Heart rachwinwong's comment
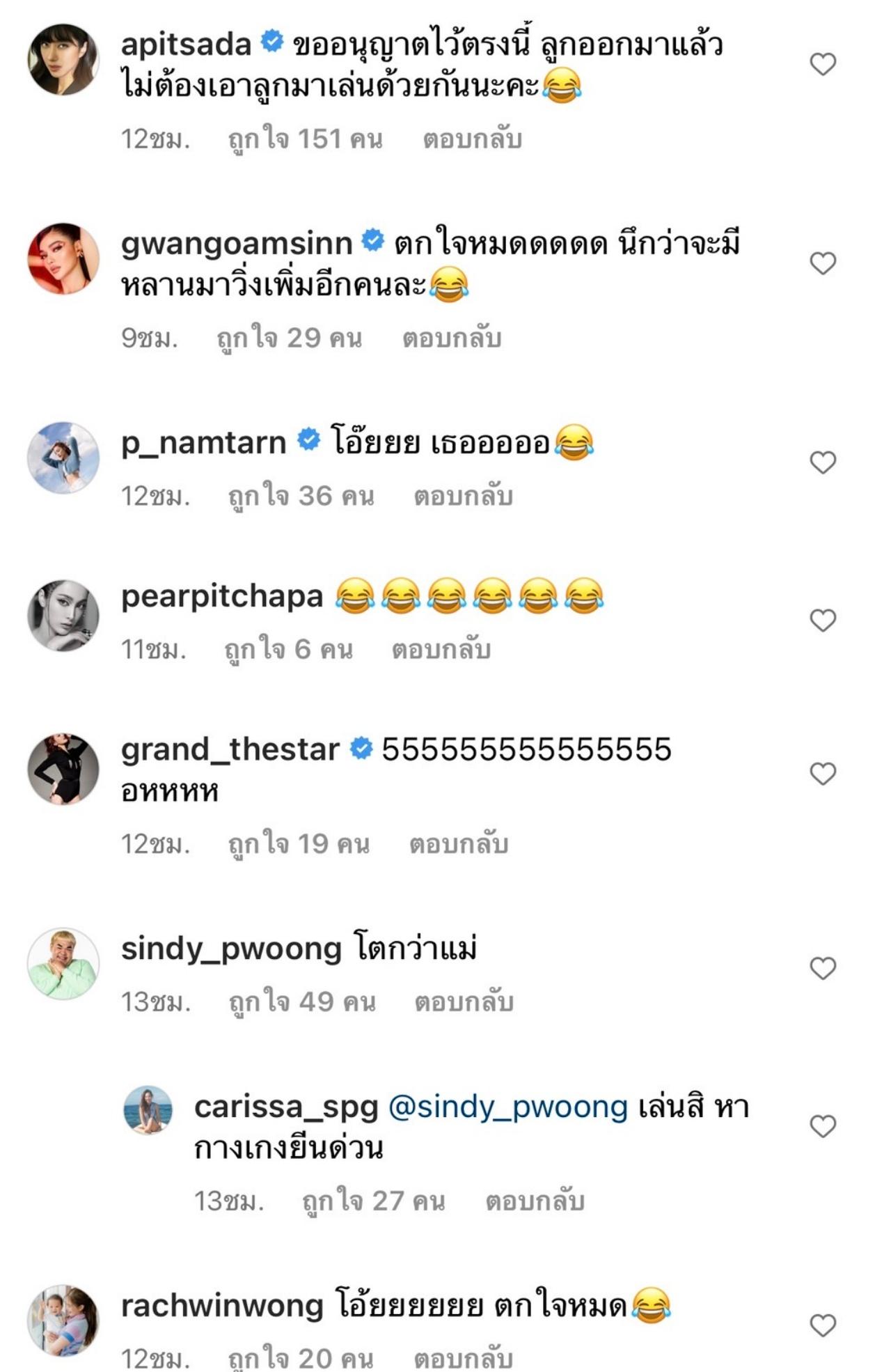This screenshot has height=1372, width=891. [x=823, y=1325]
